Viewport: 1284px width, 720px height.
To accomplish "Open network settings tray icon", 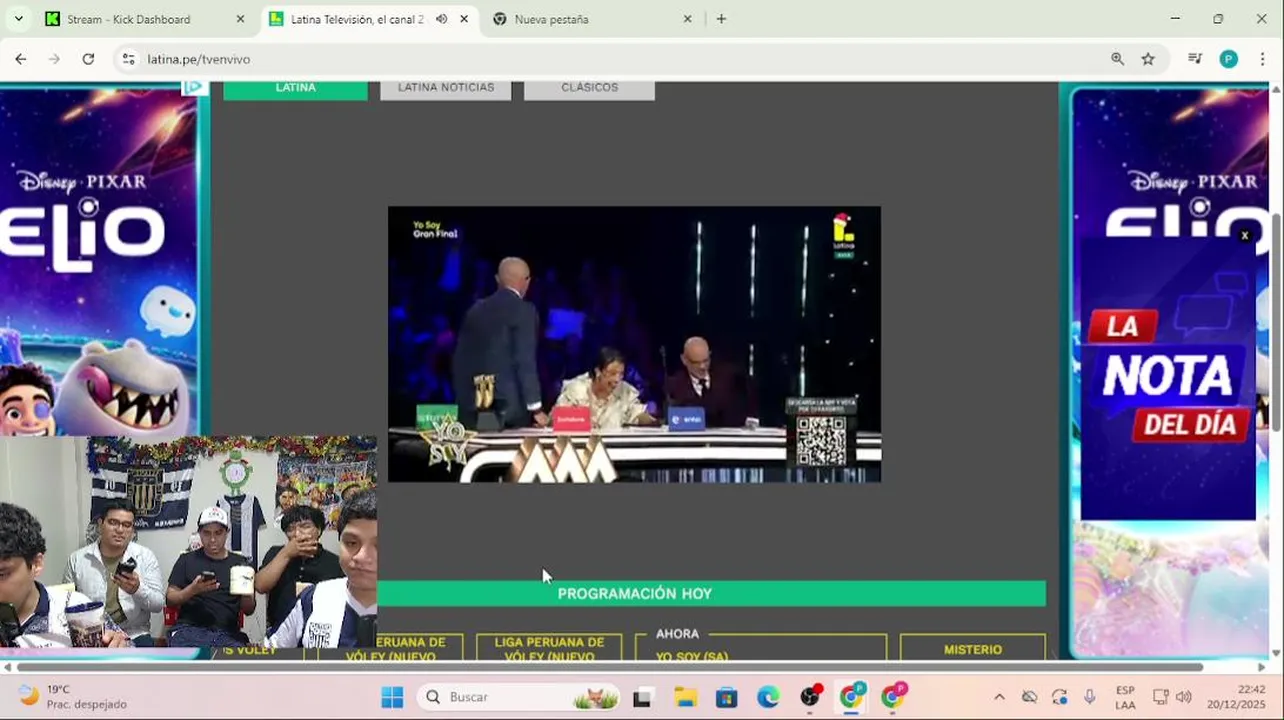I will click(1161, 697).
